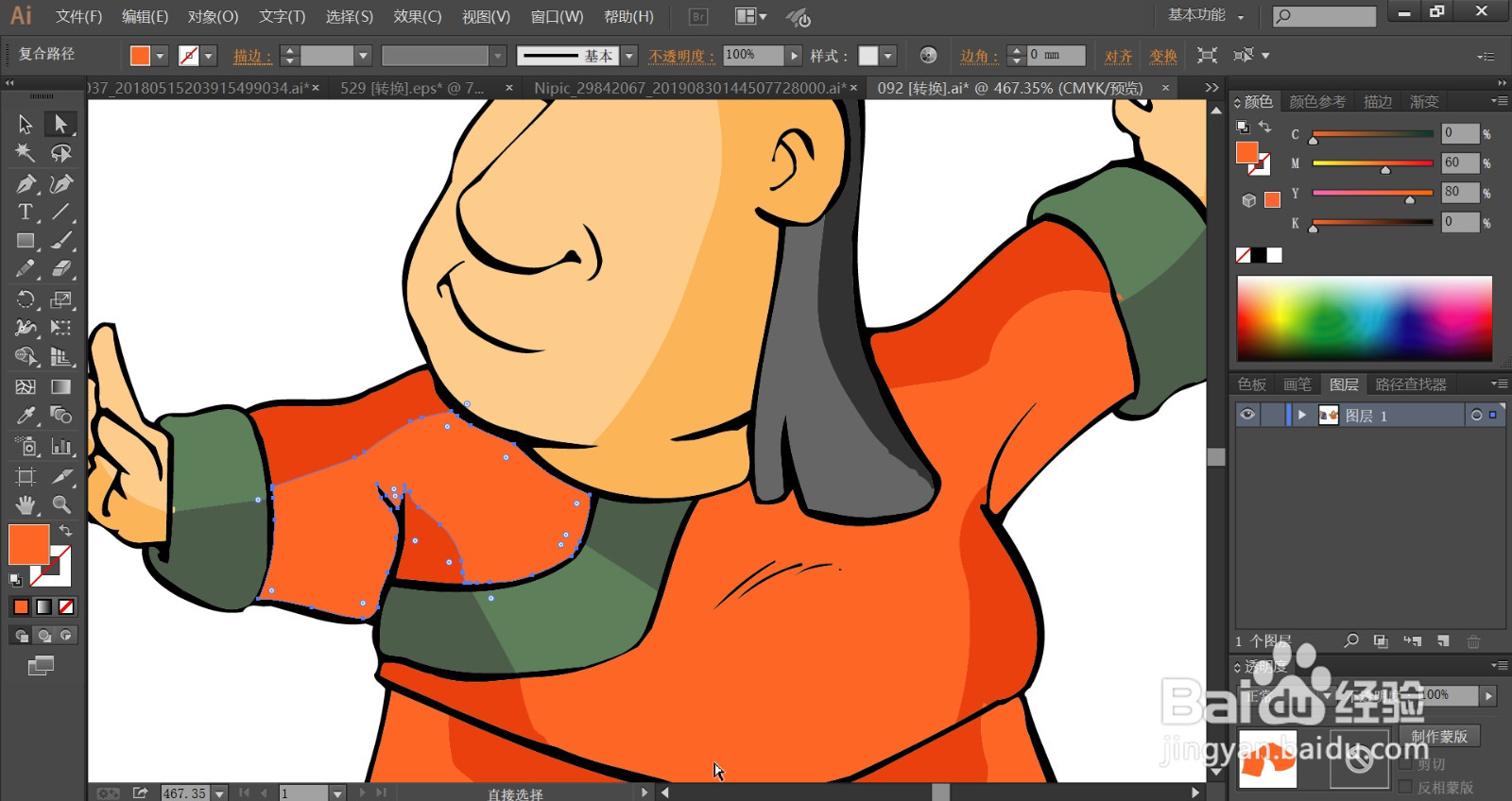
Task: Select the Gradient tool
Action: click(60, 386)
